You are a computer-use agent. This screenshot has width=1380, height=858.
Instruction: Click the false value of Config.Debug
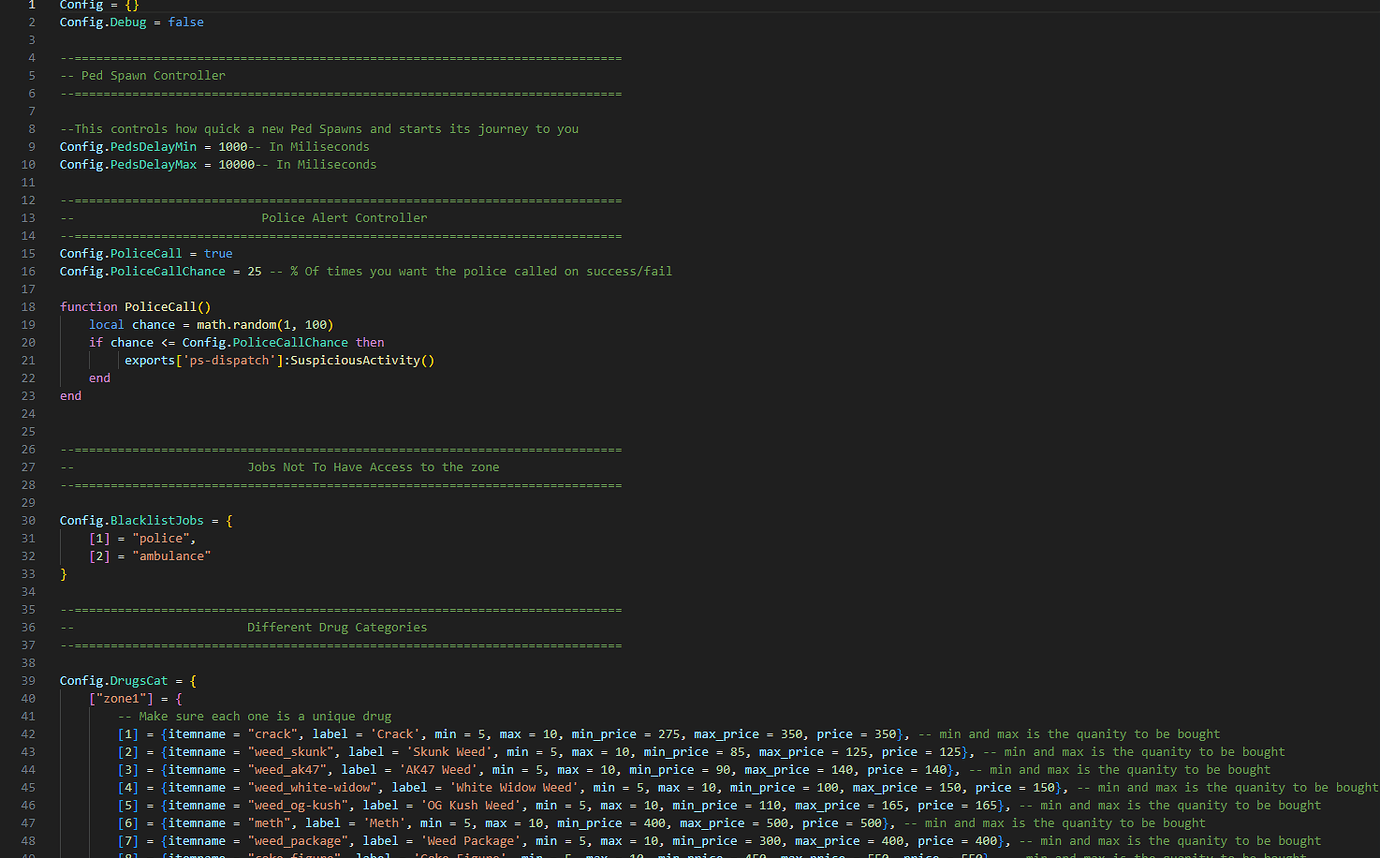(x=186, y=22)
